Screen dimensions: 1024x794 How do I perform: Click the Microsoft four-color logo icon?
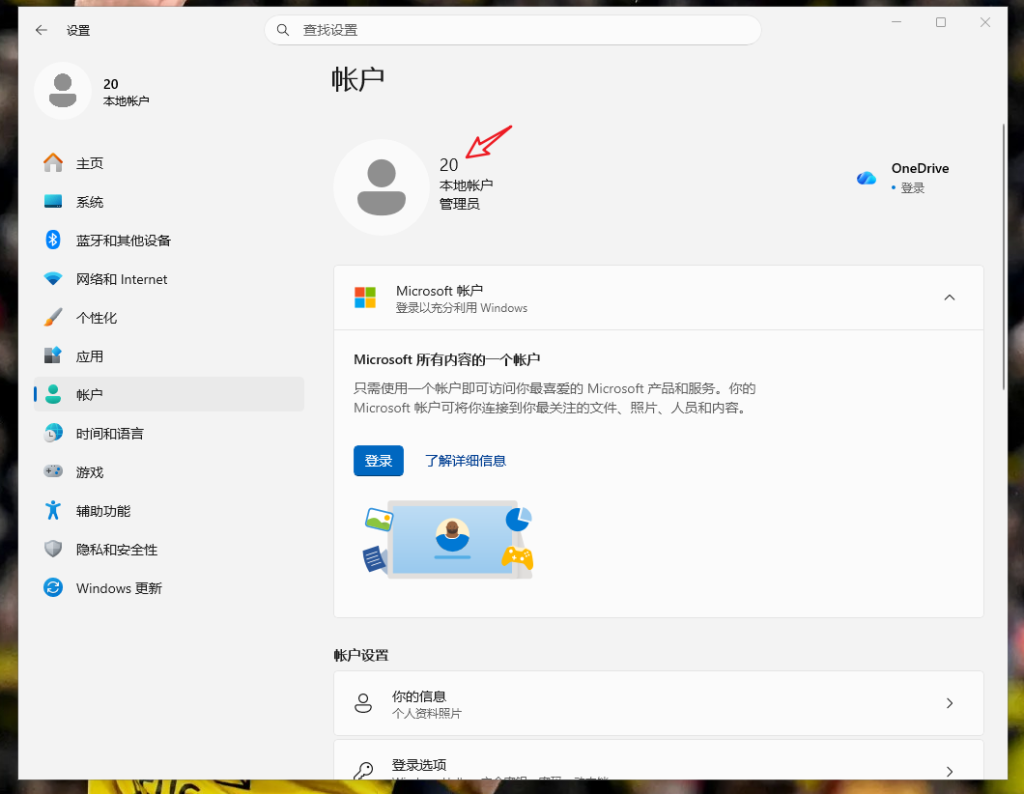[365, 298]
